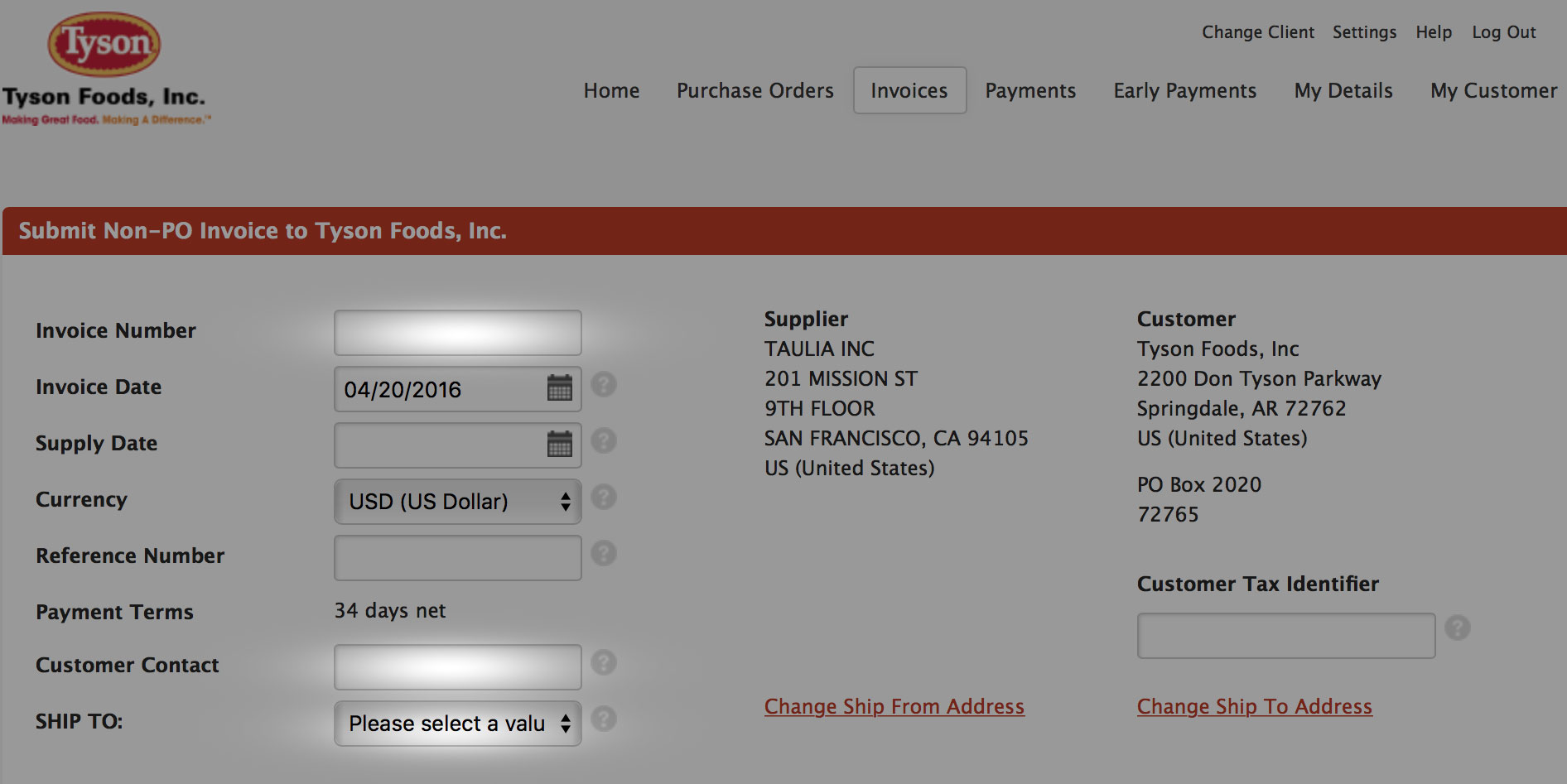Screen dimensions: 1567x784
Task: Click Log Out
Action: click(1504, 32)
